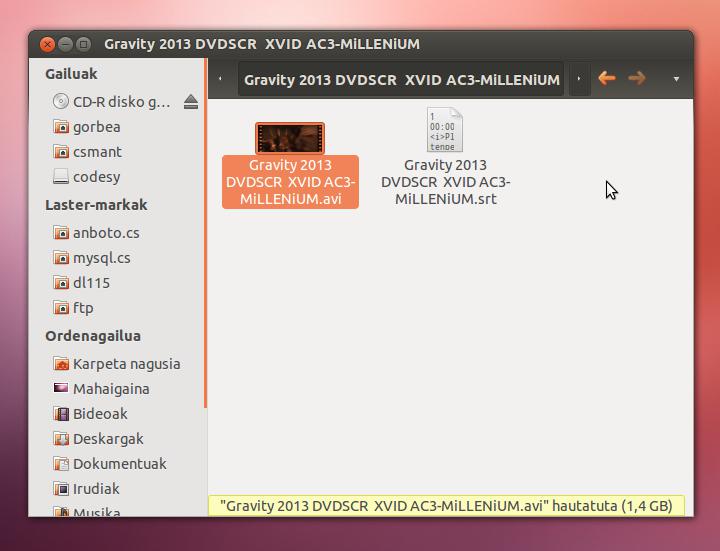Close the file manager window
Viewport: 720px width, 551px height.
tap(47, 44)
